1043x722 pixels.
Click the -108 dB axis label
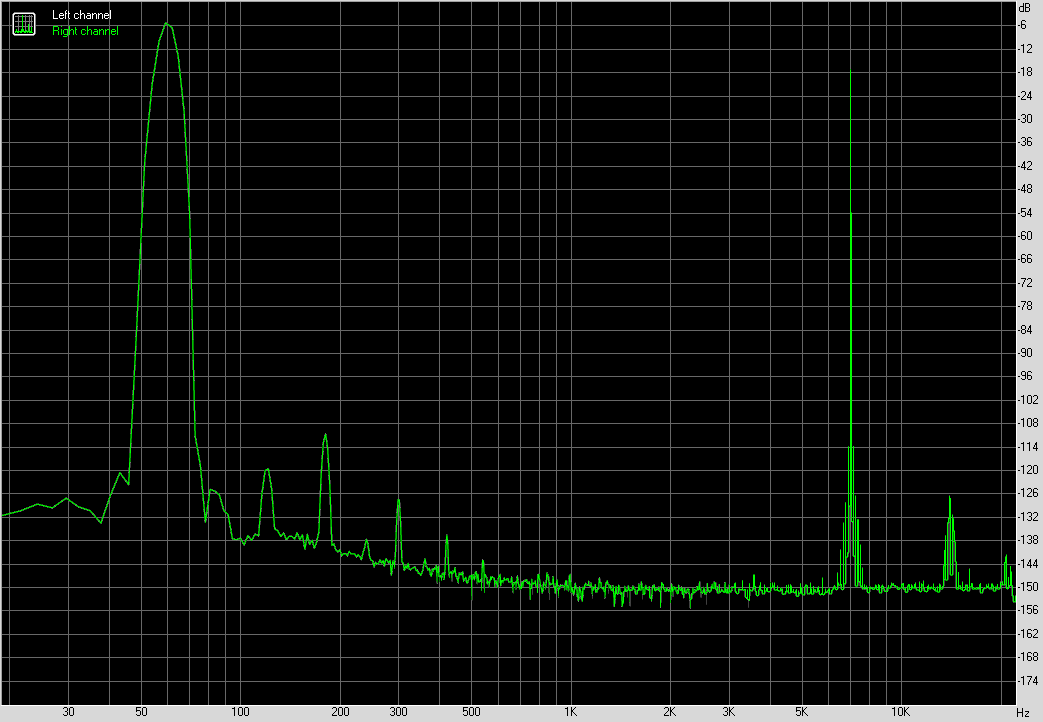(1028, 423)
